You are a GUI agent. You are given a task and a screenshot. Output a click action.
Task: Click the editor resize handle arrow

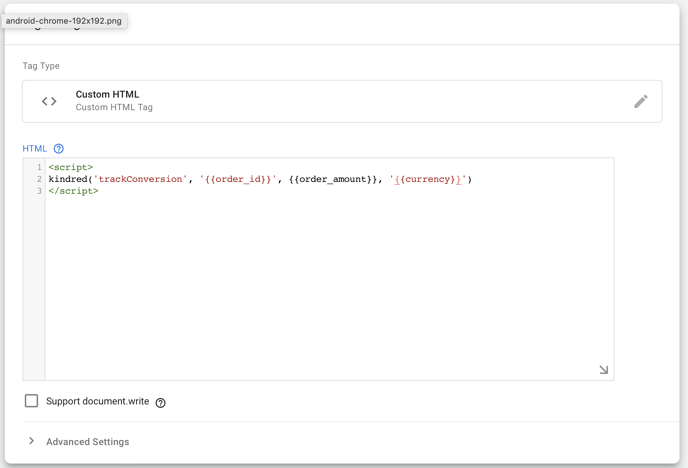click(x=603, y=370)
